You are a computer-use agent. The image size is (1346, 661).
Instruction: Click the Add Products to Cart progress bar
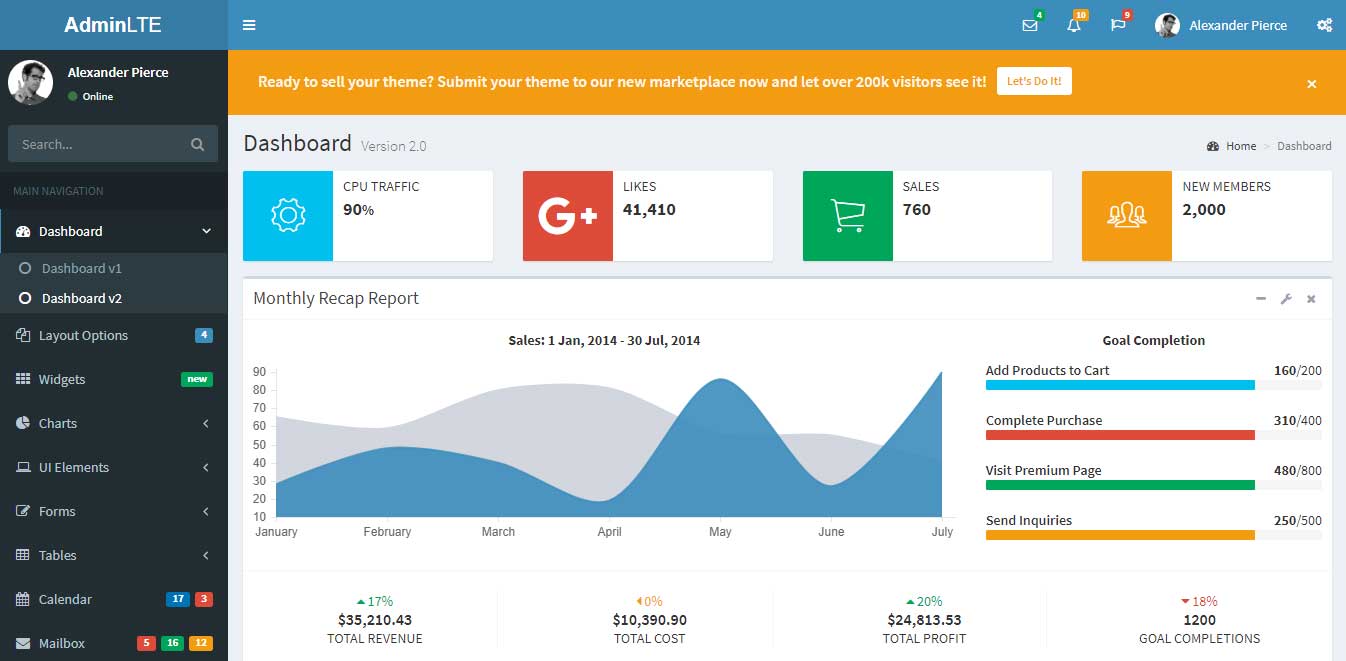coord(1120,385)
